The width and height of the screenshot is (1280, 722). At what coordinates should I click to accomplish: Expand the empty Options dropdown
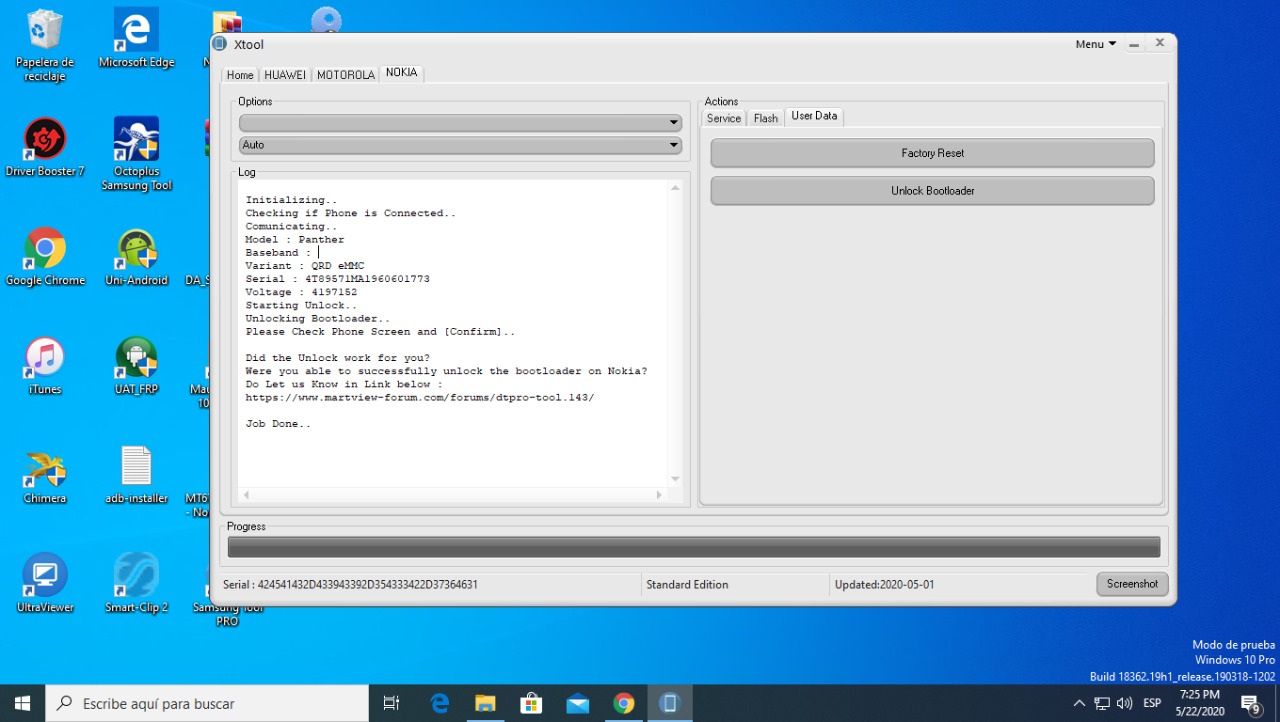[460, 123]
